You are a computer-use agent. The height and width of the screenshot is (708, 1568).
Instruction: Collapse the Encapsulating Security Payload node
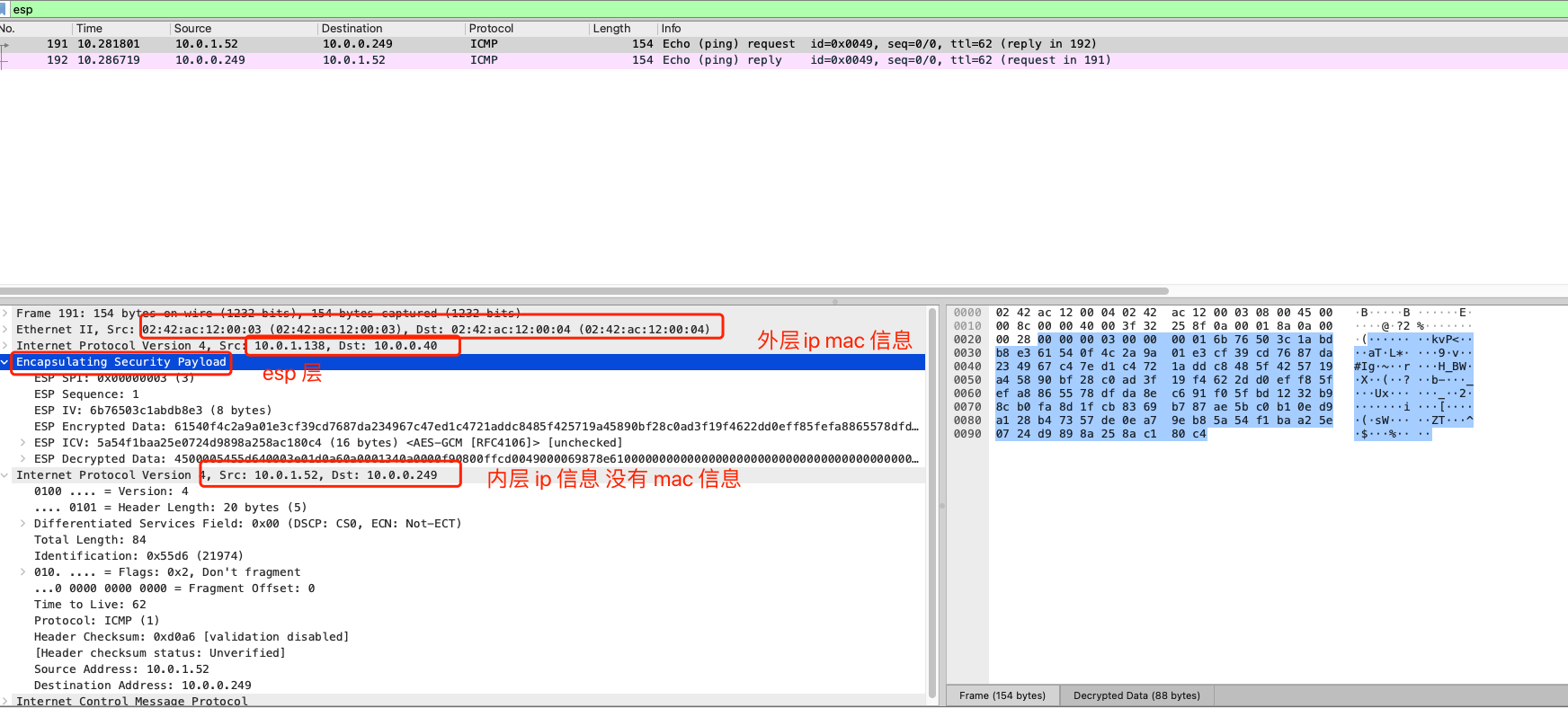(5, 362)
